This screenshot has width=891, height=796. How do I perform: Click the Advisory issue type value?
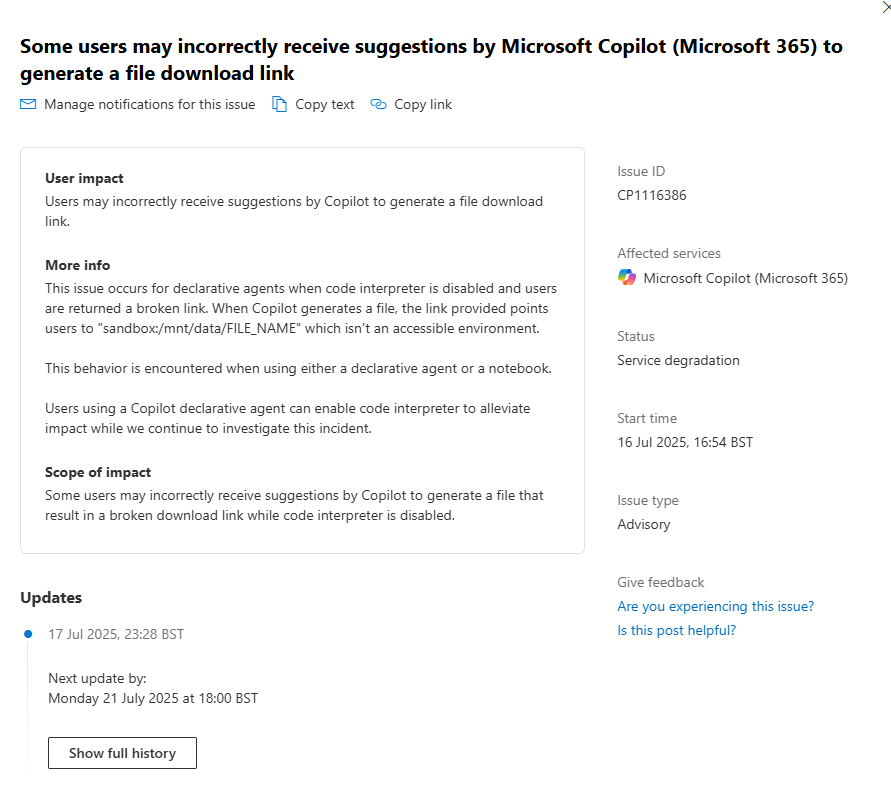click(644, 524)
